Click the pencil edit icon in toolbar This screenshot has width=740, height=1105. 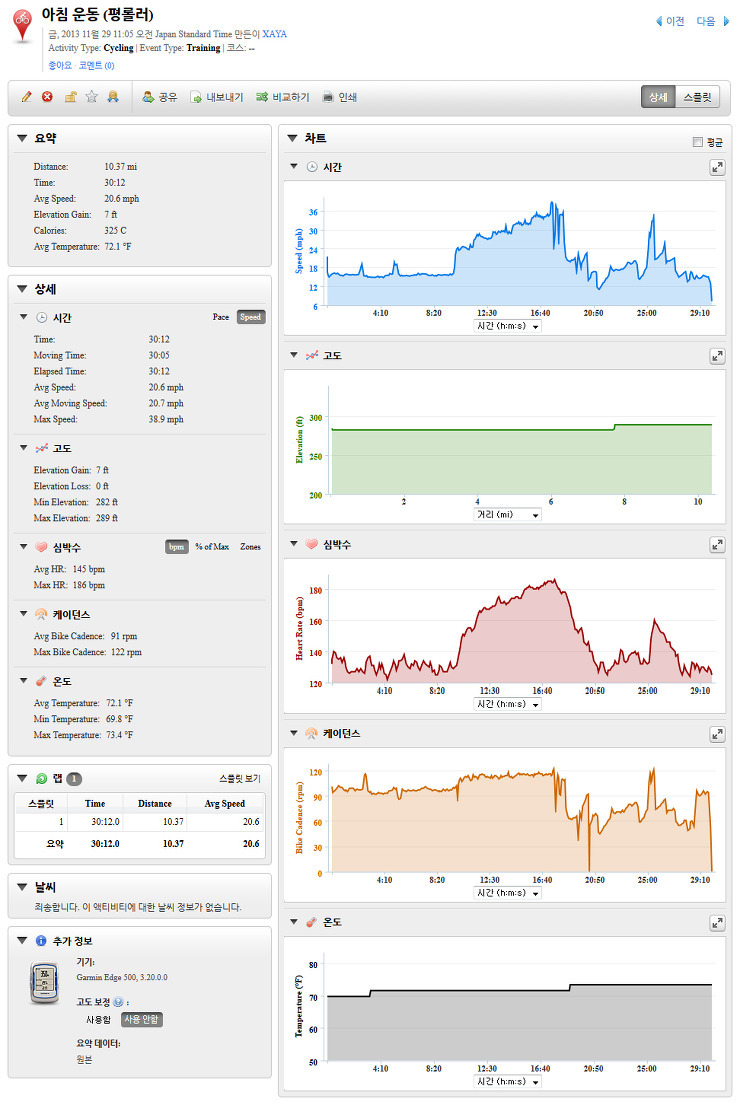(x=26, y=97)
